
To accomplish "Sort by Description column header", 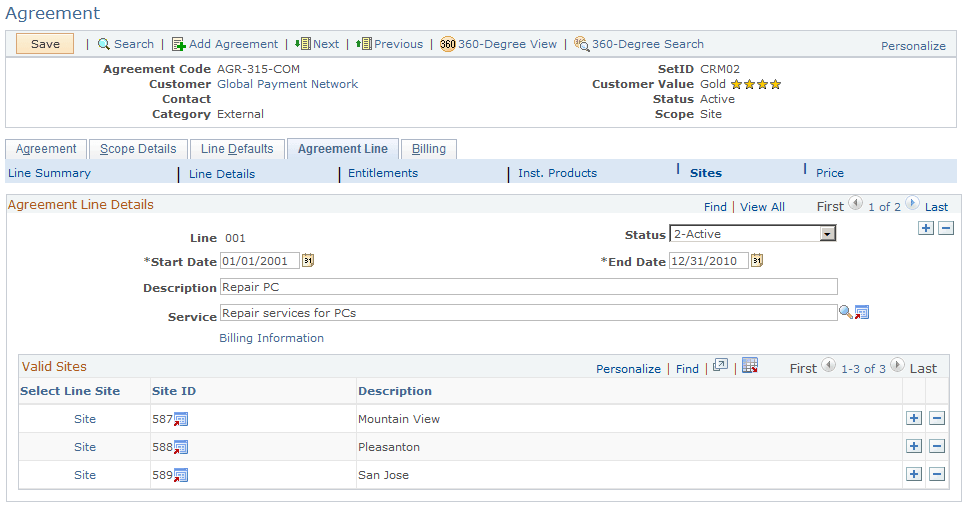I will coord(395,391).
